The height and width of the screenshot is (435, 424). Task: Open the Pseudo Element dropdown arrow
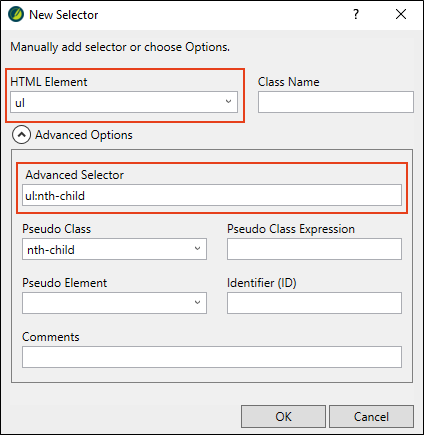(197, 303)
